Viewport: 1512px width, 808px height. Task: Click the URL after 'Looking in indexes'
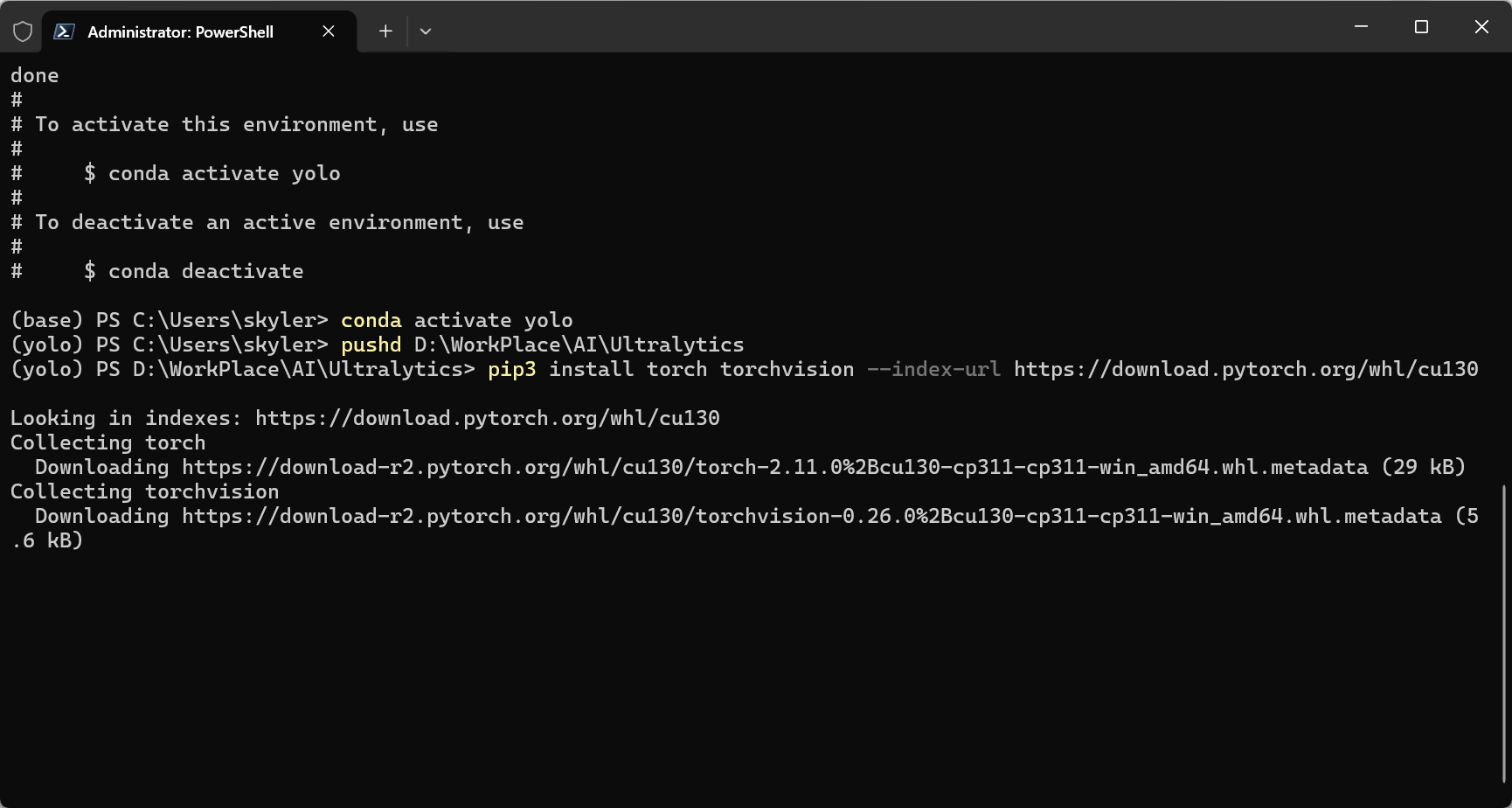click(x=487, y=418)
